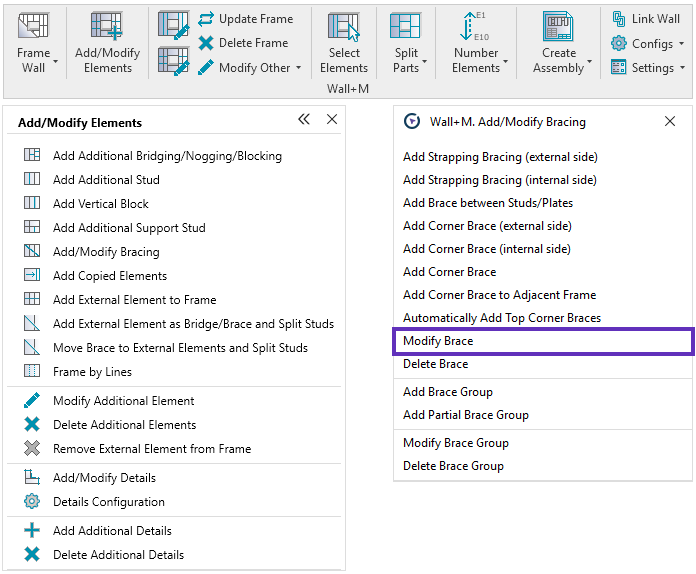Expand the Modify Other dropdown

(298, 68)
